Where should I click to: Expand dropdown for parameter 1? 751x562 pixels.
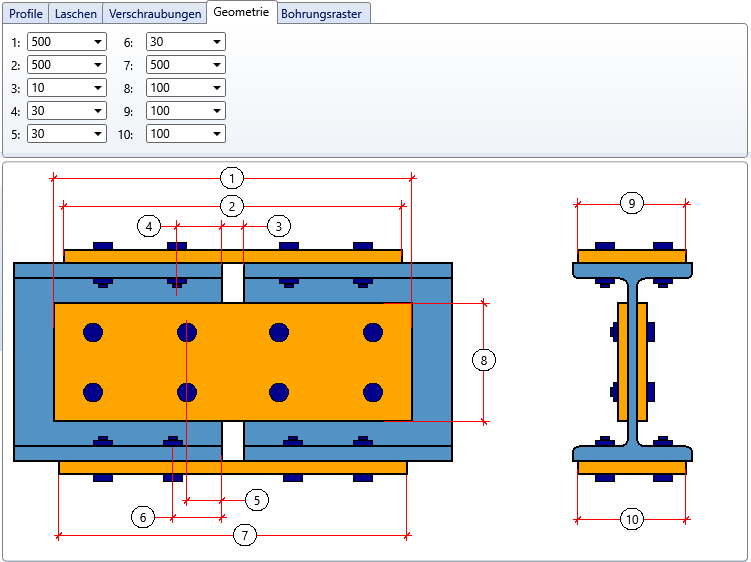coord(97,42)
